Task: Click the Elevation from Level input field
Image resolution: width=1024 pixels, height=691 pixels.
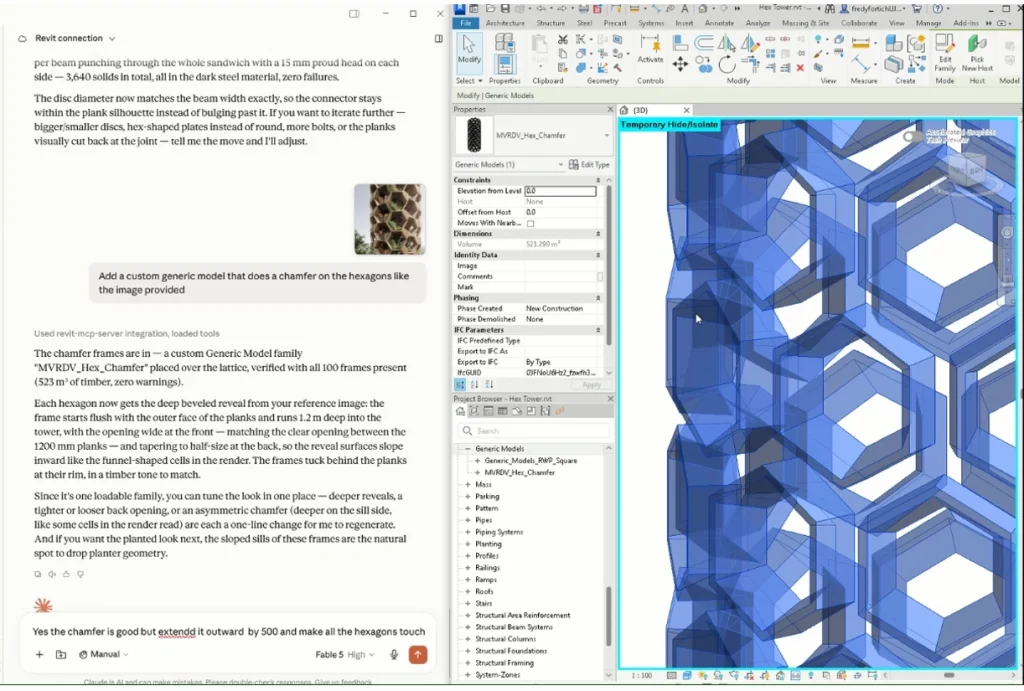Action: (x=560, y=191)
